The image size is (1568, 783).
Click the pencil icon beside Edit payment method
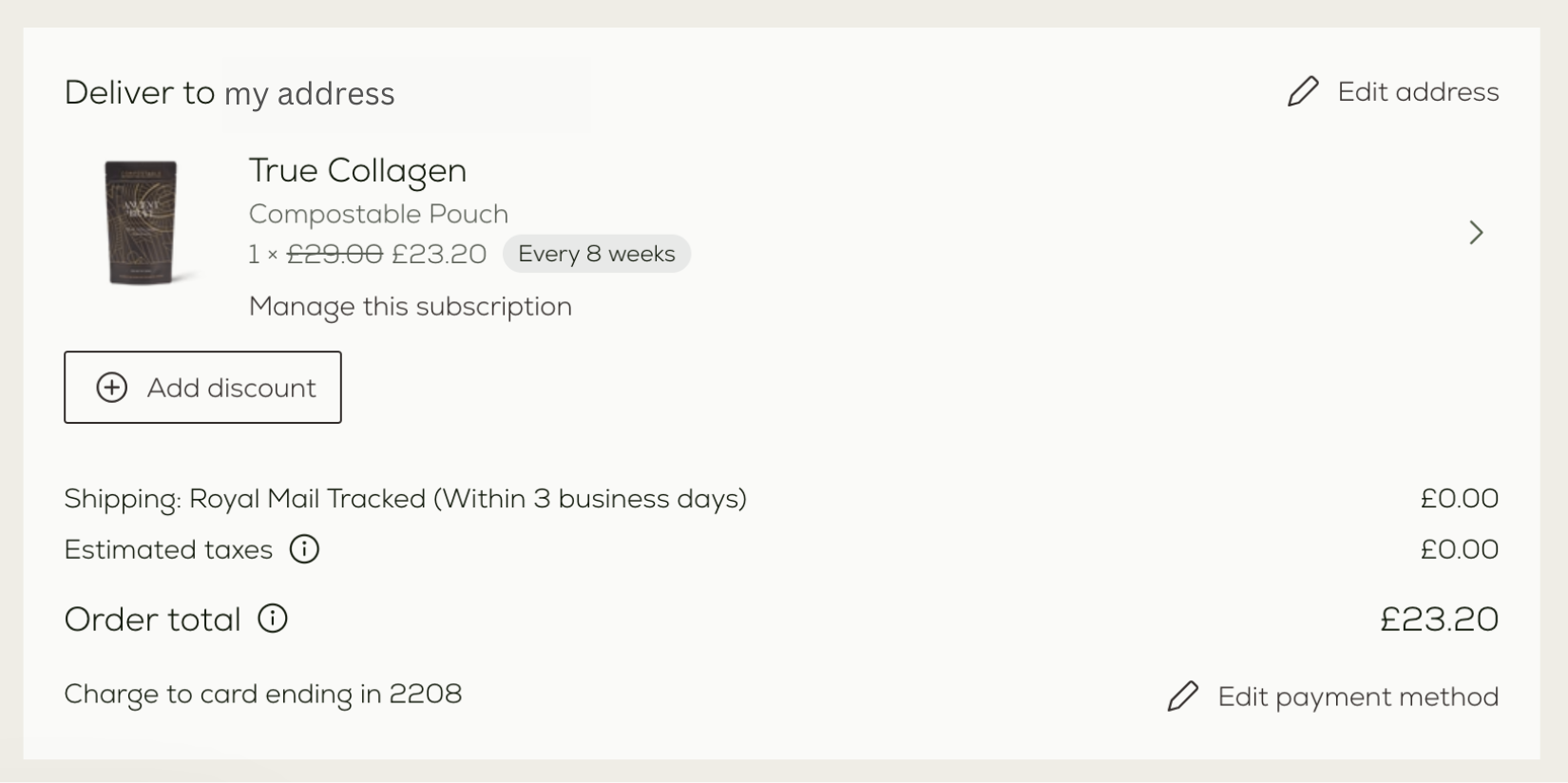click(x=1183, y=696)
